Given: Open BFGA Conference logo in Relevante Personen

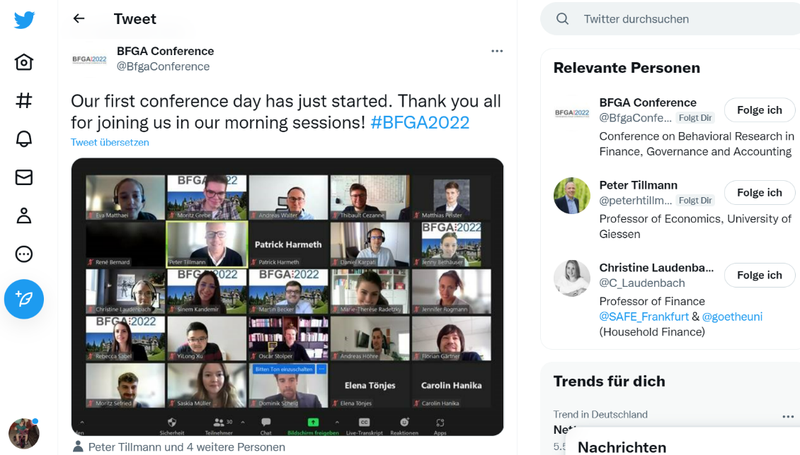Looking at the screenshot, I should pyautogui.click(x=571, y=113).
